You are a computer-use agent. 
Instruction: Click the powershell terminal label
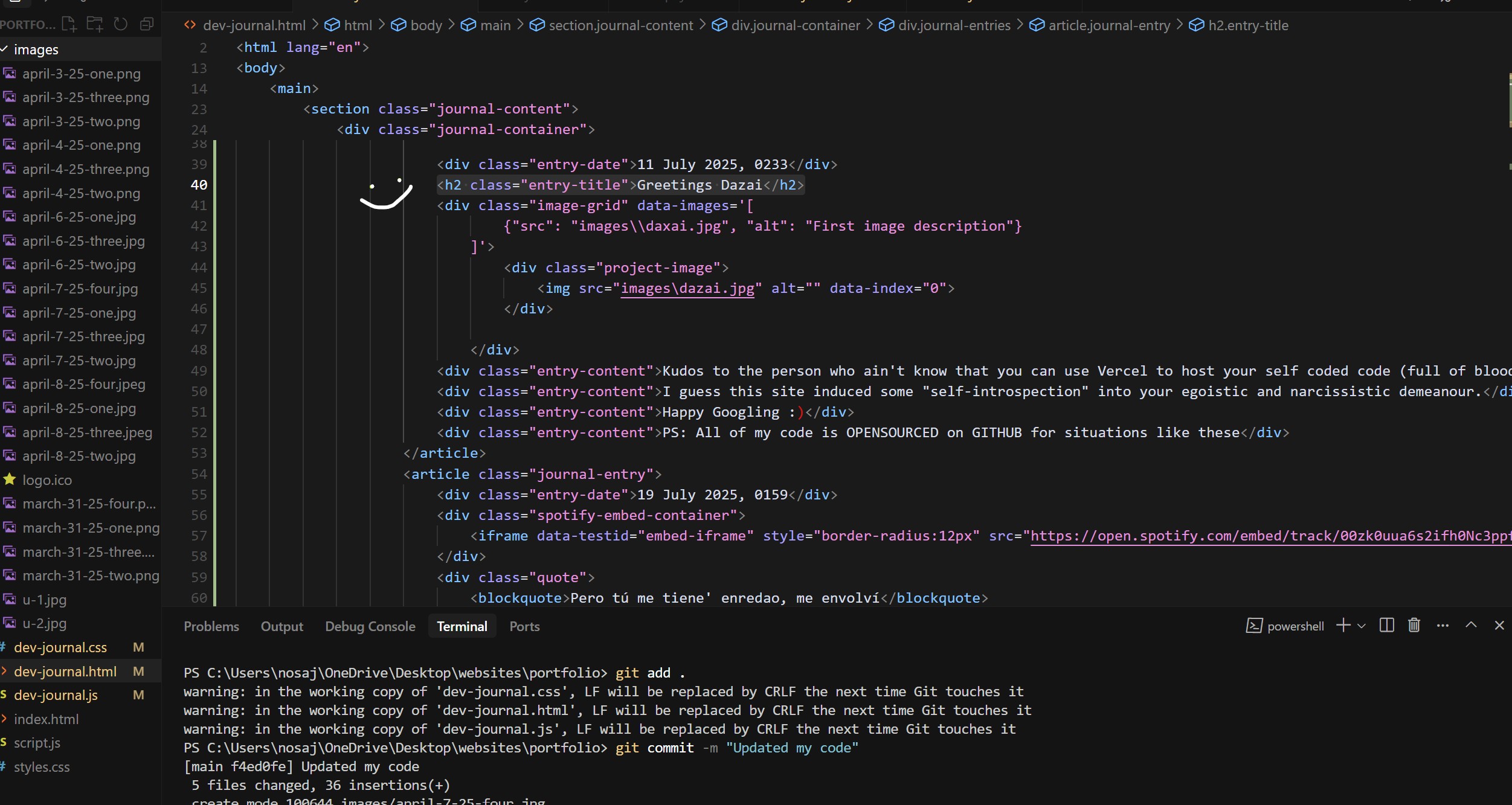pyautogui.click(x=1295, y=626)
